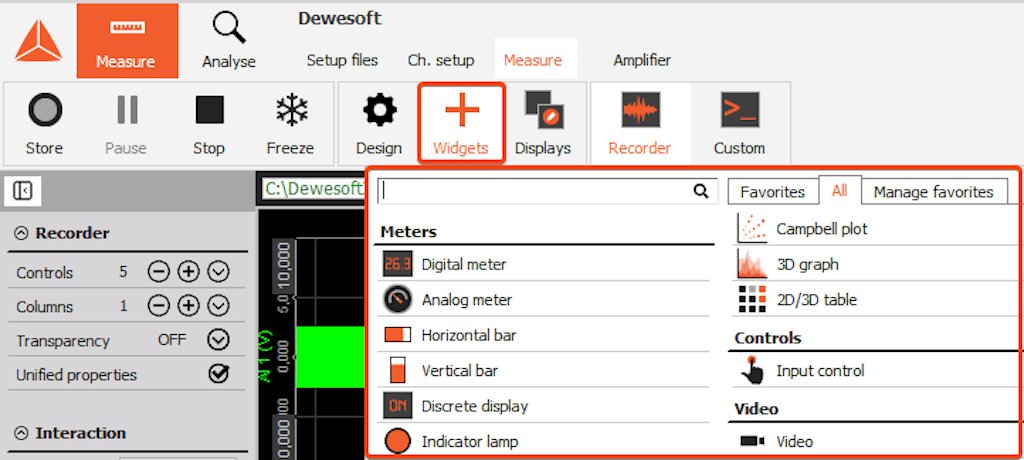Viewport: 1024px width, 460px height.
Task: Open the Displays menu
Action: [x=543, y=123]
